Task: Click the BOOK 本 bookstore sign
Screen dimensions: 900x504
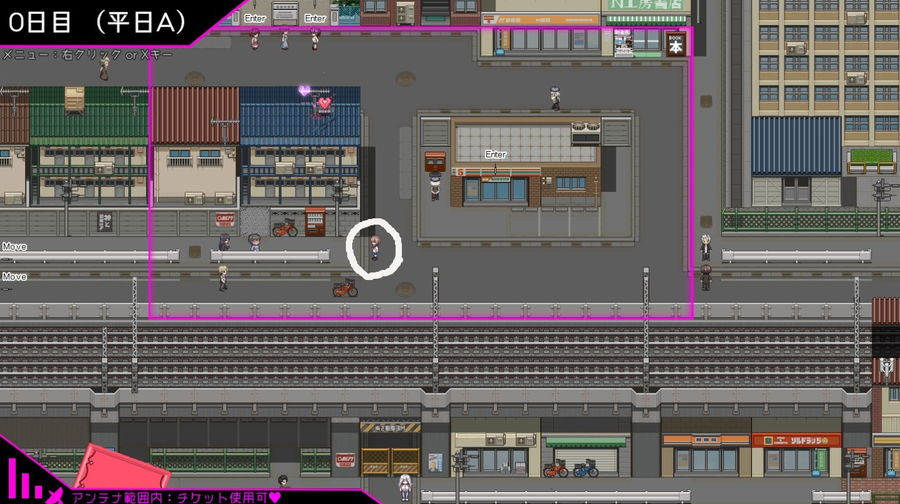Action: pyautogui.click(x=676, y=44)
